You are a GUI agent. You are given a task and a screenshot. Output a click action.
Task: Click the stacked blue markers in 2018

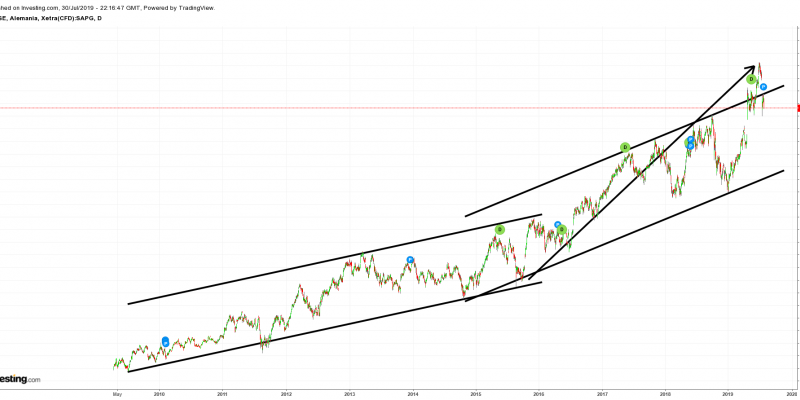[690, 143]
